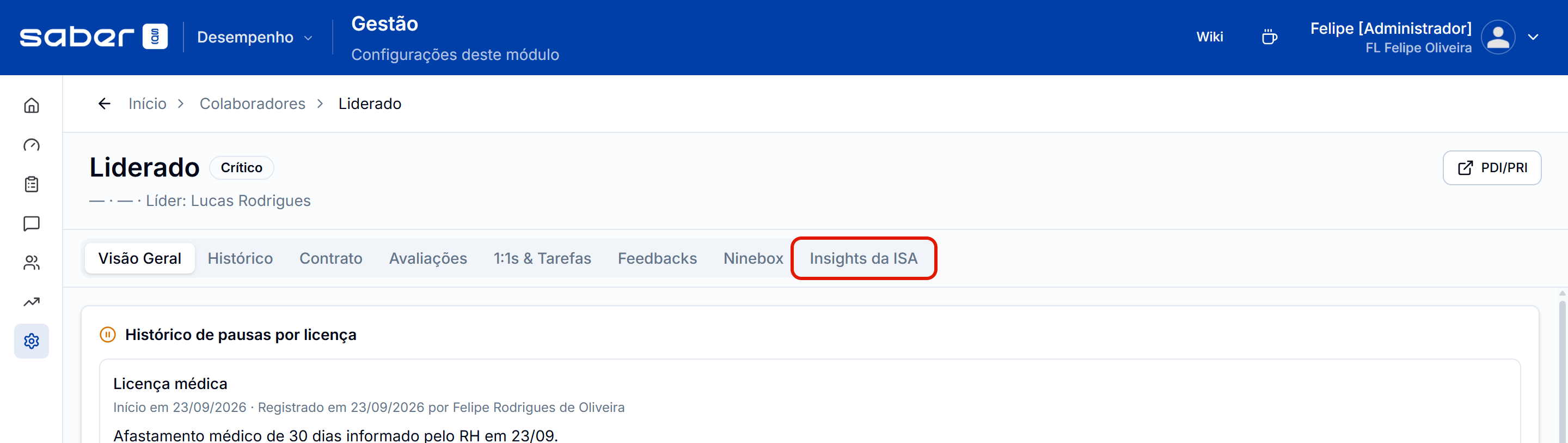Open the home icon in the sidebar
The image size is (1568, 443).
click(32, 105)
